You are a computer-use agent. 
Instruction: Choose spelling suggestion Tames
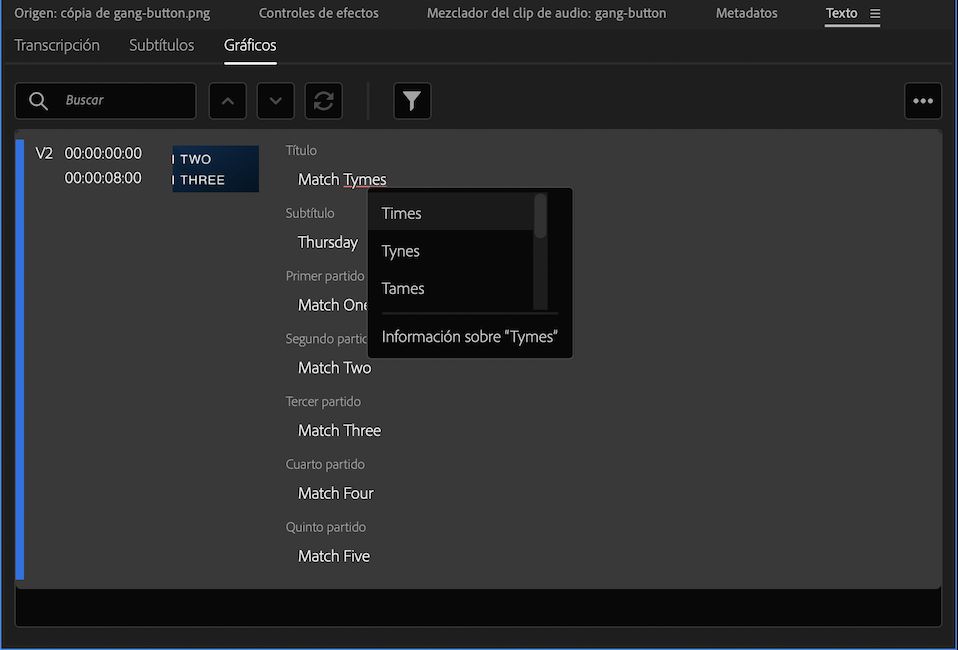click(451, 288)
